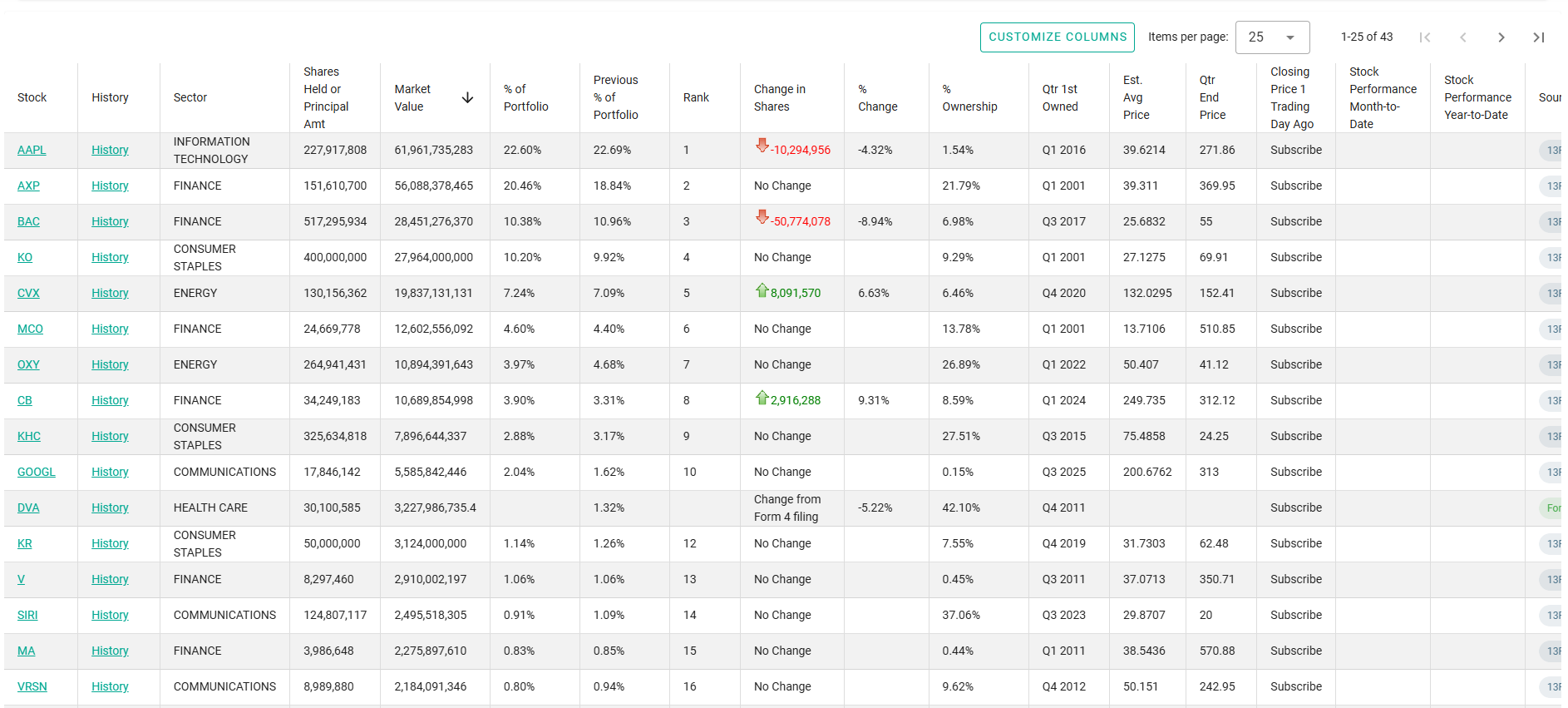Click the green up arrow in the CB row
The height and width of the screenshot is (708, 1568).
(x=762, y=398)
